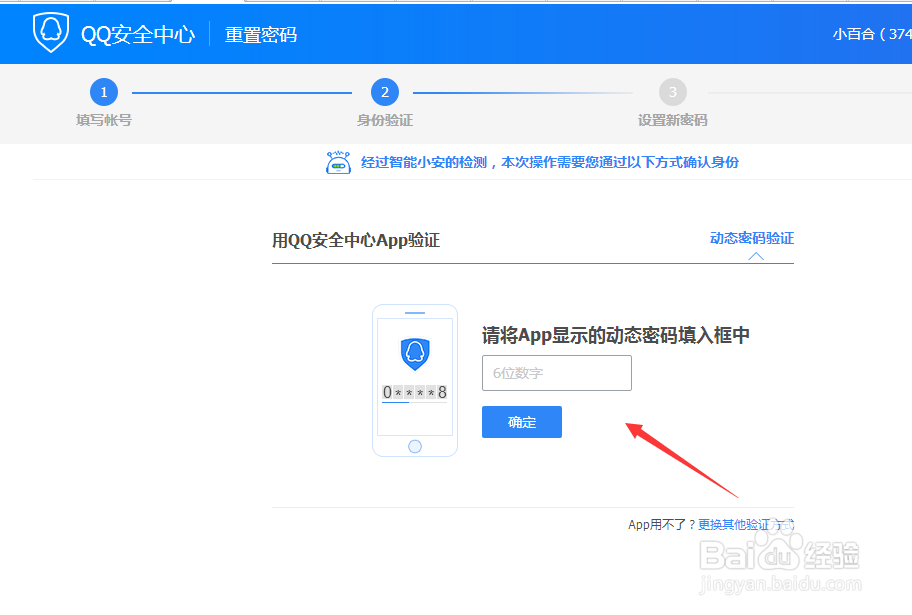The width and height of the screenshot is (912, 615).
Task: Open the QQ安全中心 header title
Action: (x=138, y=35)
